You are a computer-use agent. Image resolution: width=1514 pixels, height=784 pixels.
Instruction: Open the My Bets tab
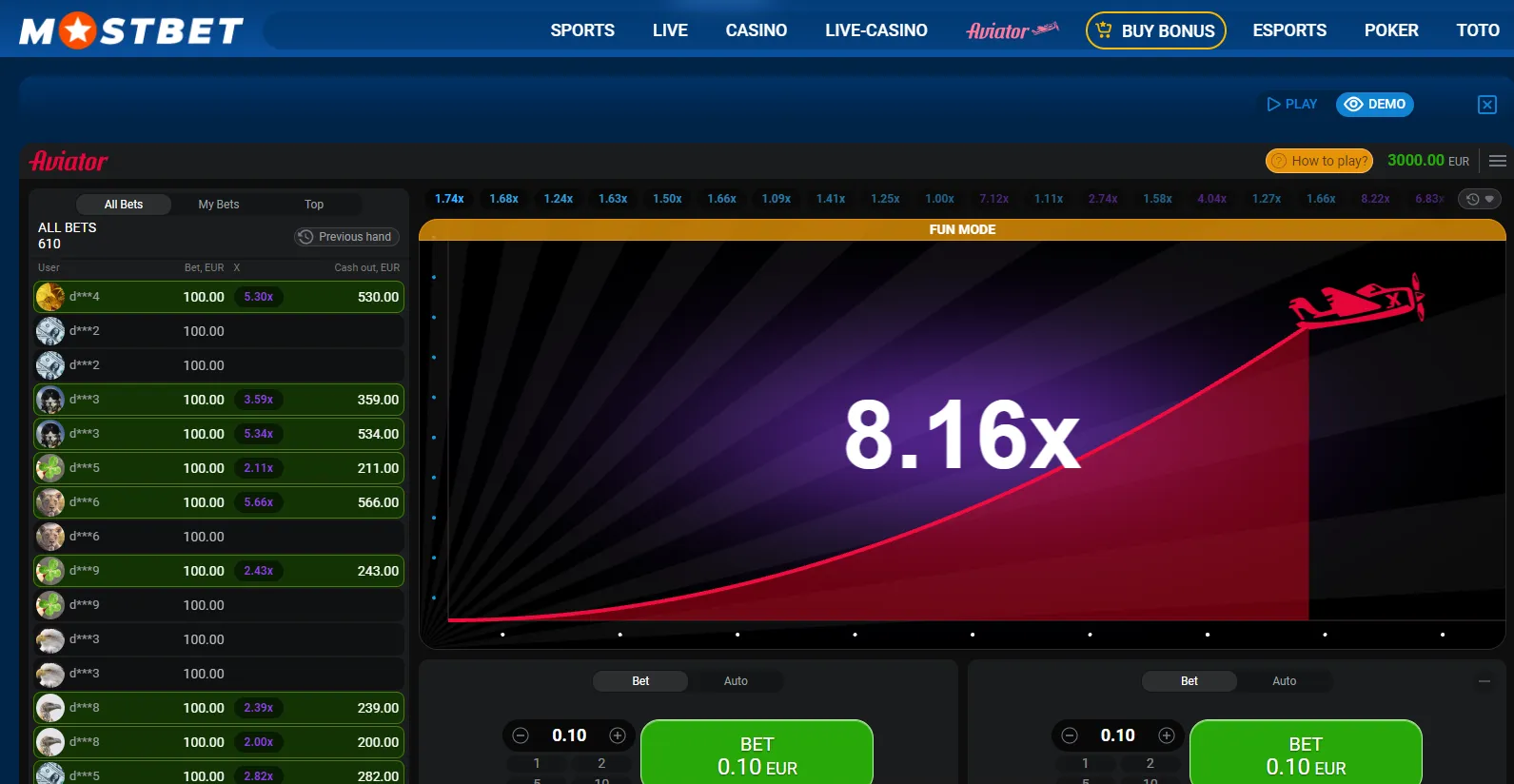[x=219, y=205]
